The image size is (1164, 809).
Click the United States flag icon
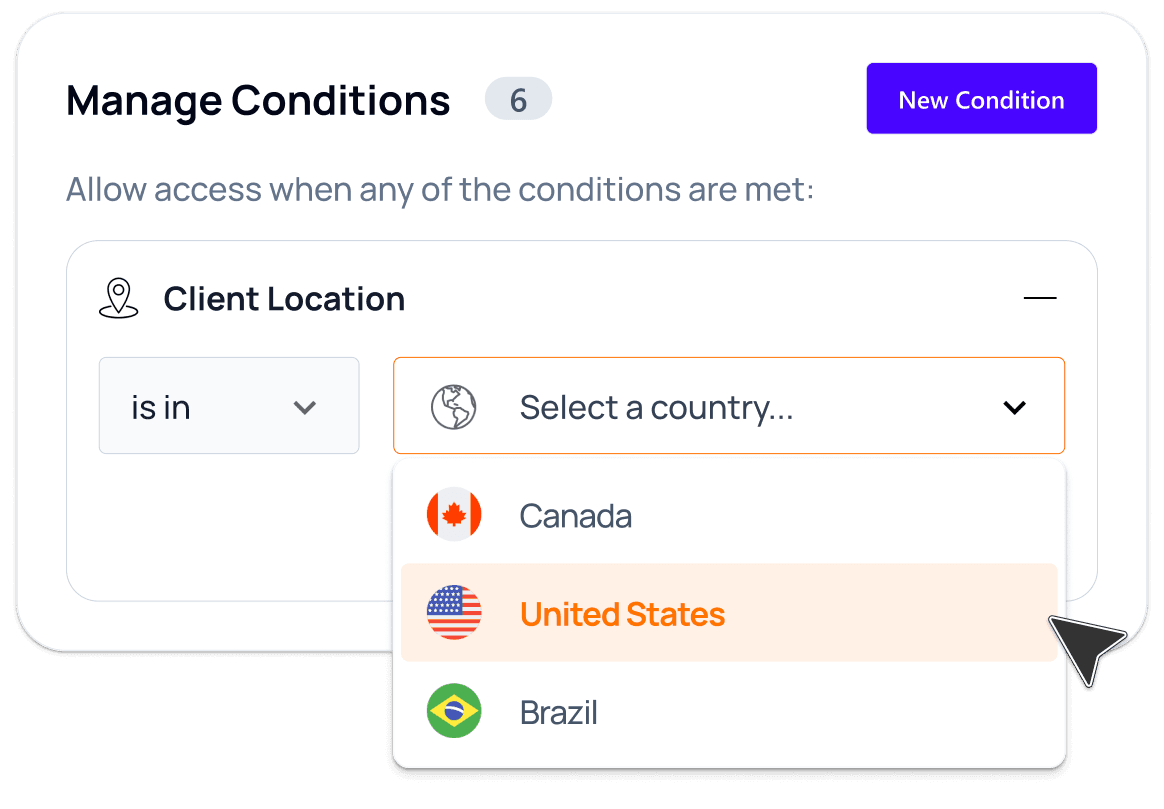pos(454,613)
